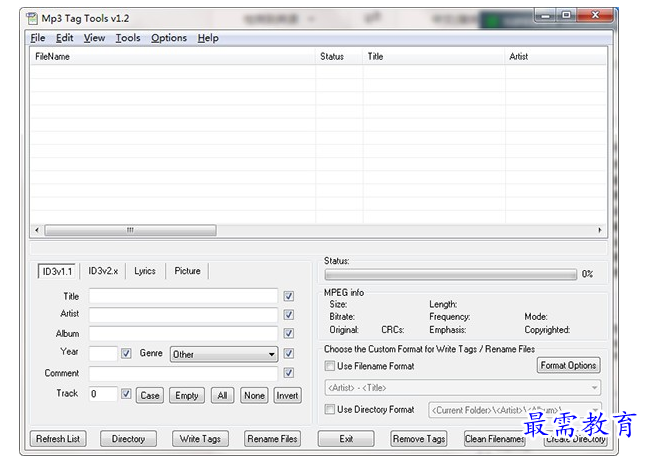
Task: Click the Year input field
Action: coord(103,353)
